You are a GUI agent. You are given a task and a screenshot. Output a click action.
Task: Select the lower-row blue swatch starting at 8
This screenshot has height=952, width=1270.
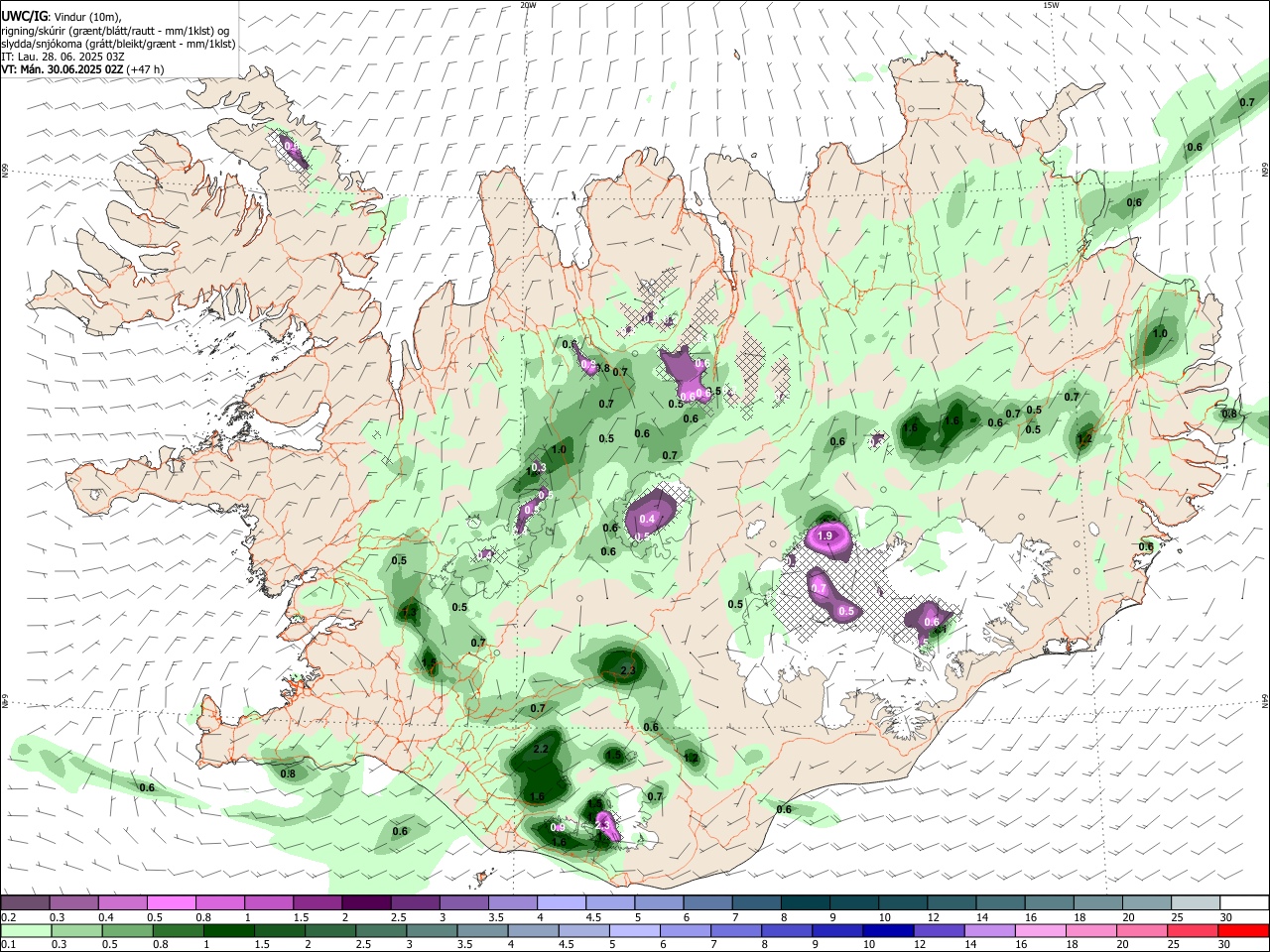tap(787, 931)
